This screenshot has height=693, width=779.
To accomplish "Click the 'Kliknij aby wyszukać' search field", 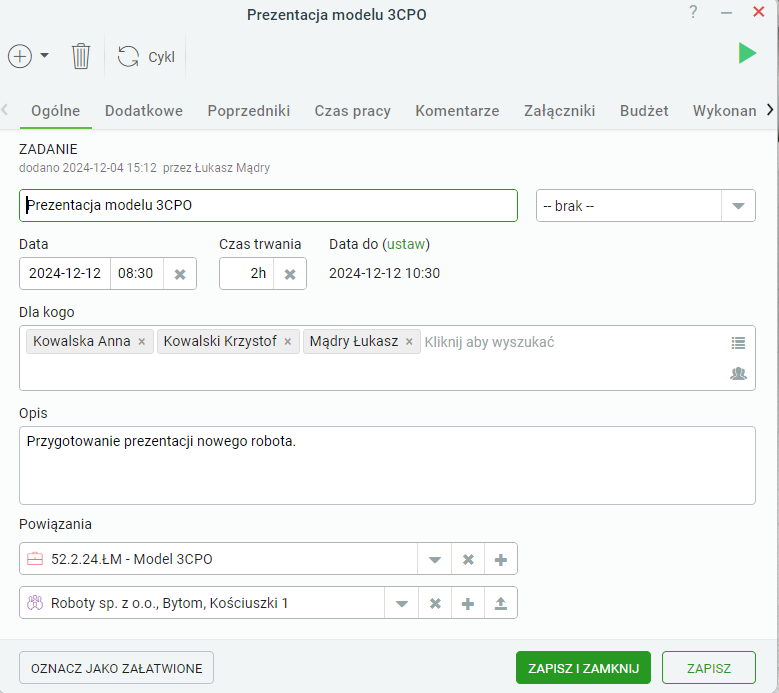I will (489, 342).
